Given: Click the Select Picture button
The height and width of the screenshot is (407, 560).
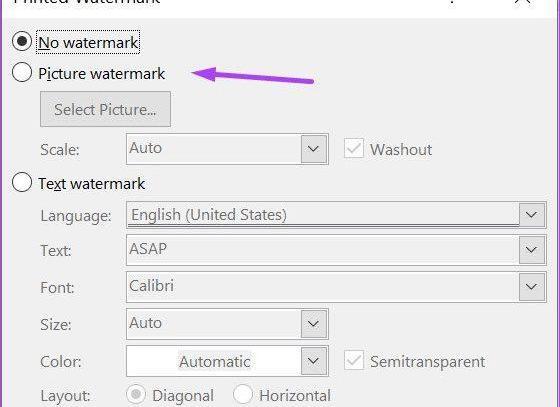Looking at the screenshot, I should click(x=105, y=109).
